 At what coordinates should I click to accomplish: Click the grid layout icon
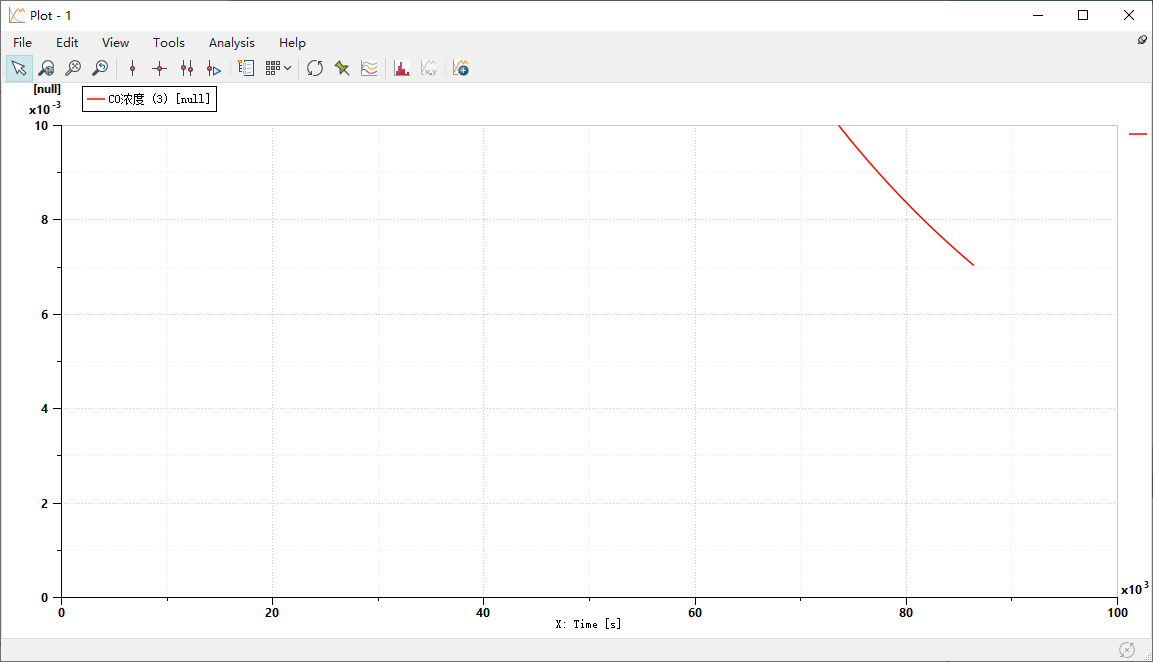pyautogui.click(x=273, y=68)
